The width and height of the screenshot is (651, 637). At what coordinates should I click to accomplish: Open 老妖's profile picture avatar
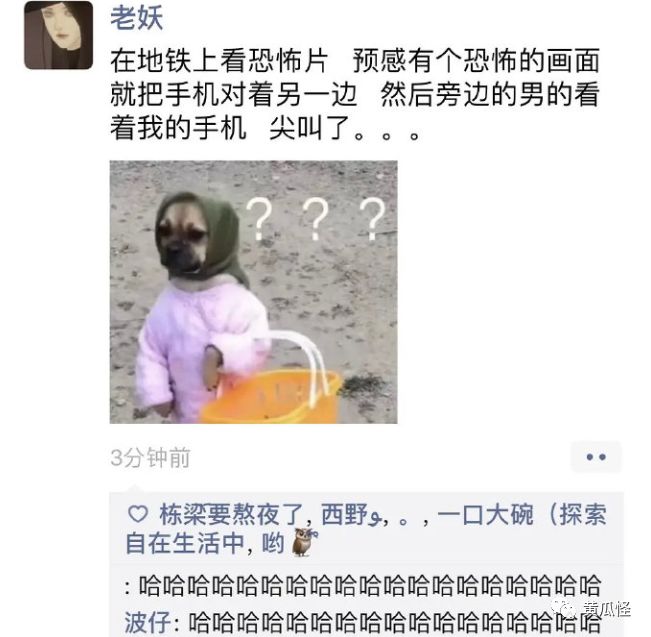(59, 35)
